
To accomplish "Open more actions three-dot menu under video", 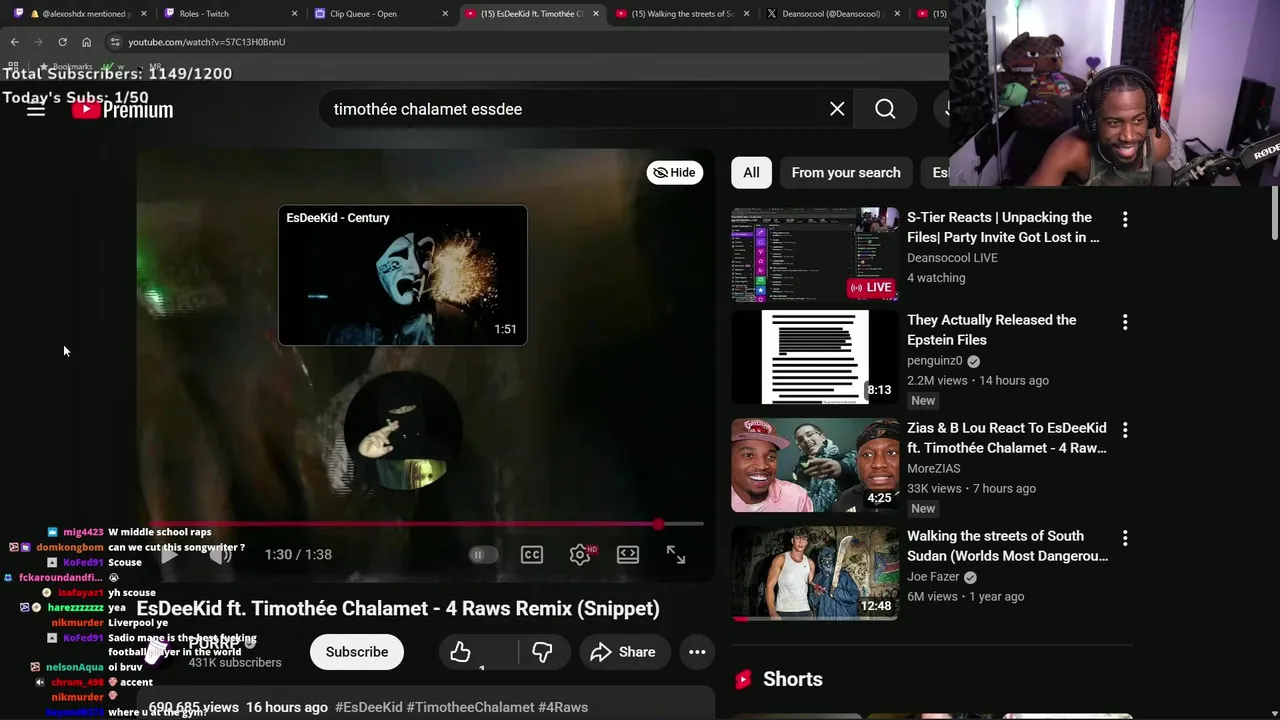I will (697, 652).
